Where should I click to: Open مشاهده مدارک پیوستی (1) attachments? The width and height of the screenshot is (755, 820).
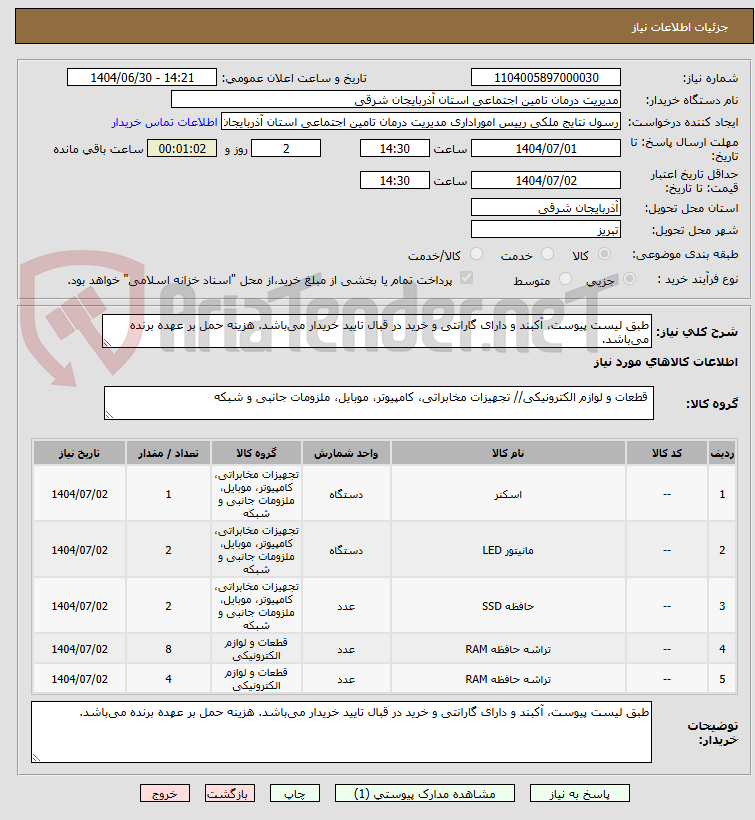point(425,793)
